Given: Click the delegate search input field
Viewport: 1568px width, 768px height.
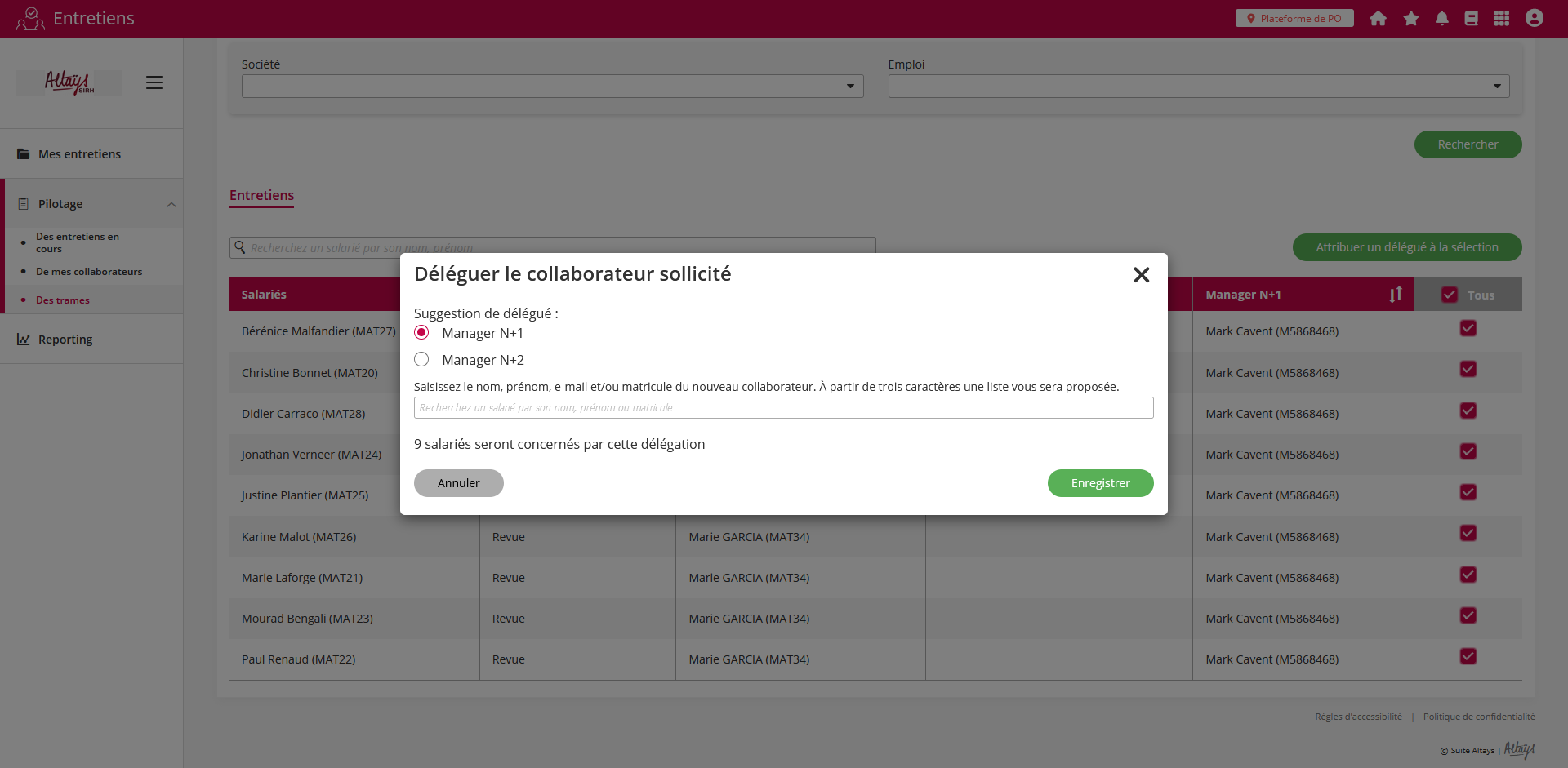Looking at the screenshot, I should (783, 408).
